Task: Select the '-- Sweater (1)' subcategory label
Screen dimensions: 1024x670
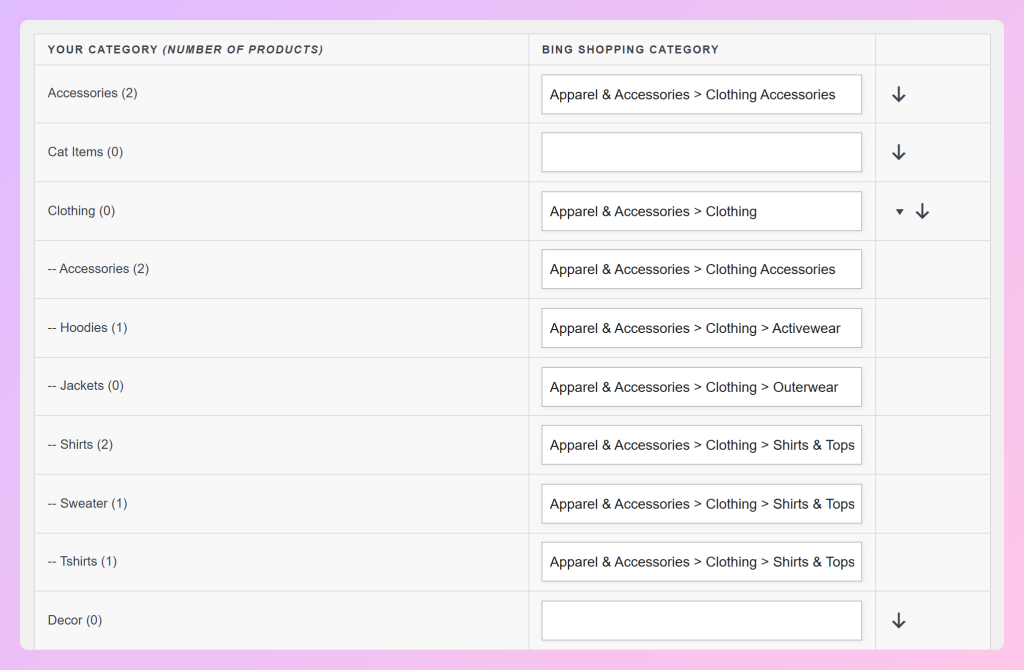Action: point(88,503)
